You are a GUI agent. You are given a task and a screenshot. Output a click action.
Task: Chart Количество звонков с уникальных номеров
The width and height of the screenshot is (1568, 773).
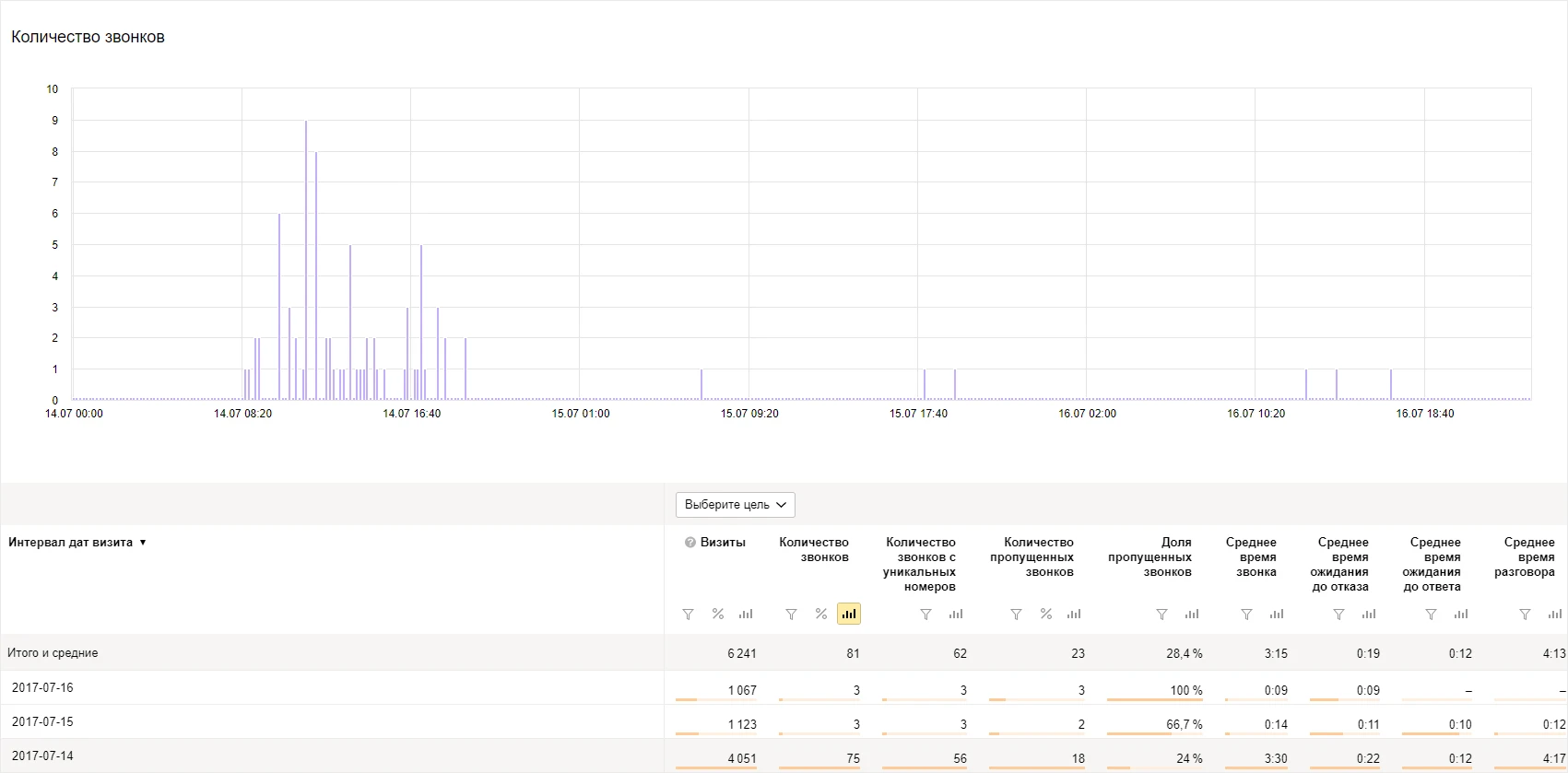click(956, 614)
